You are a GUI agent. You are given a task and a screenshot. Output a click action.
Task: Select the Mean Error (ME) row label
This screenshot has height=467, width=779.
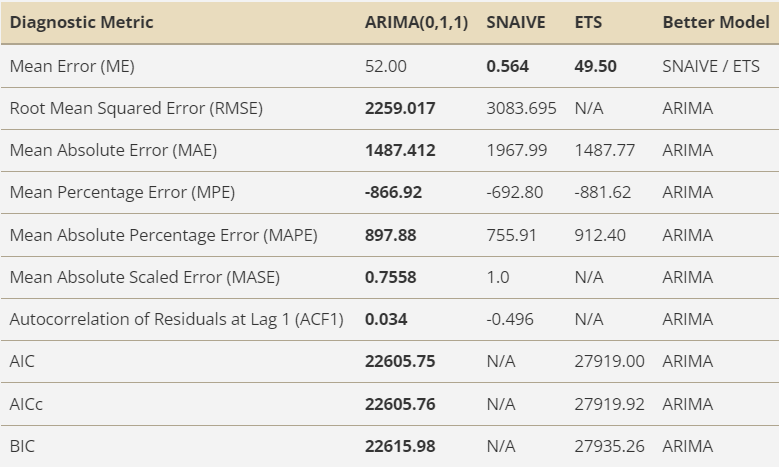(72, 67)
